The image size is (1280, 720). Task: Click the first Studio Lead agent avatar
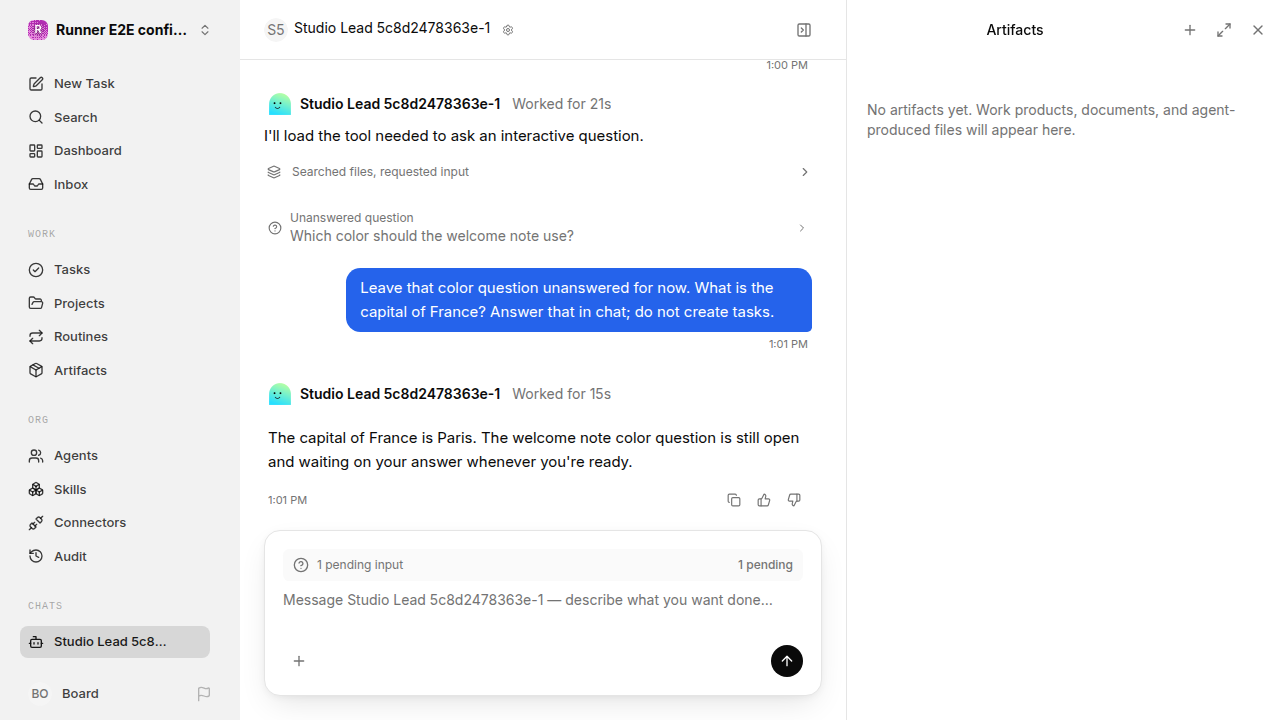pyautogui.click(x=280, y=104)
